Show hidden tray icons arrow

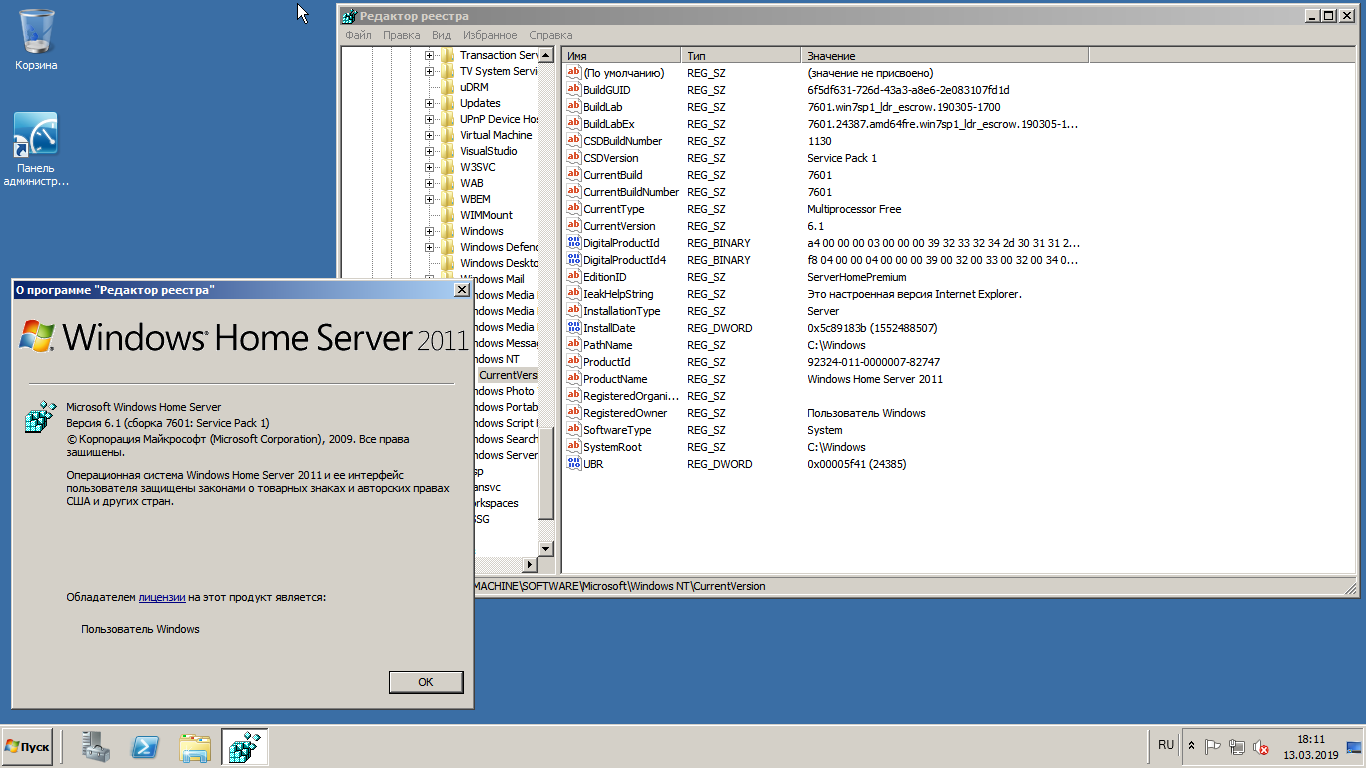pyautogui.click(x=1191, y=746)
